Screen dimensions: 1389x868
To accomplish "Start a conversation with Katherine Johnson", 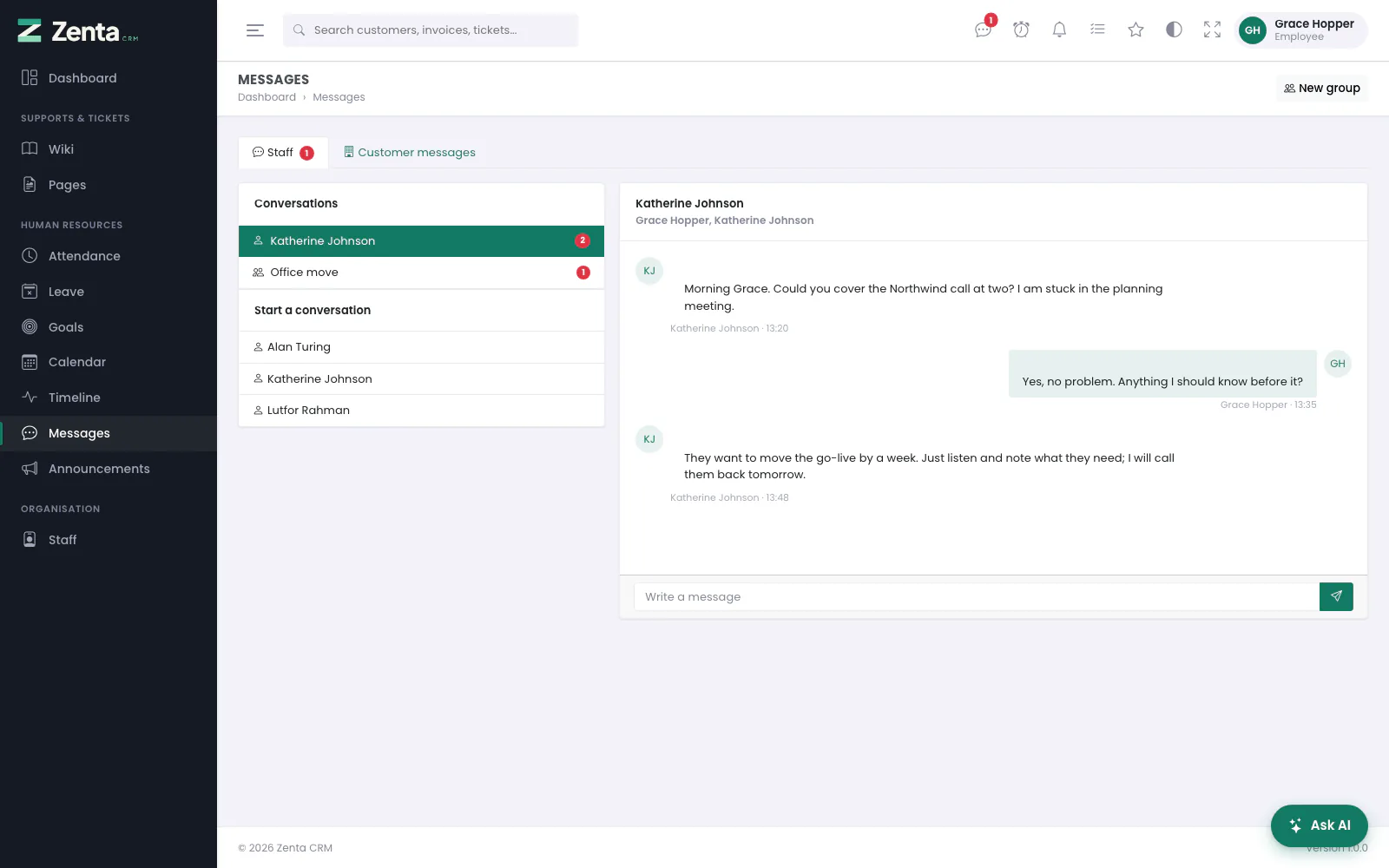I will coord(421,379).
